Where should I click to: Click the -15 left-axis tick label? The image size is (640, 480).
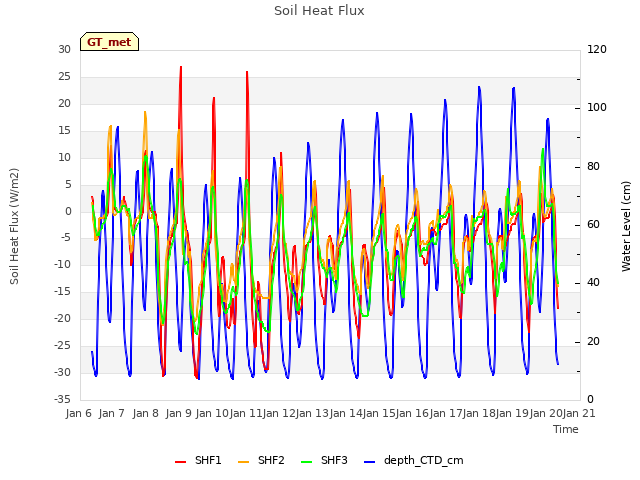[63, 292]
